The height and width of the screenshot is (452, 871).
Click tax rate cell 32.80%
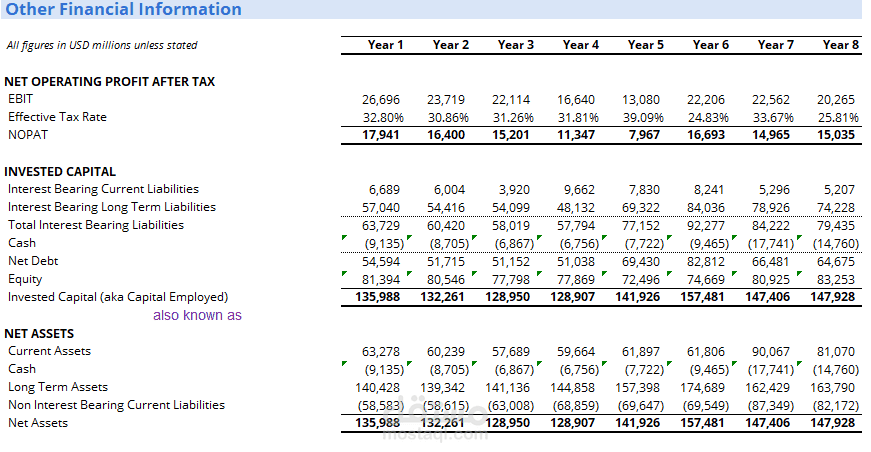coord(383,118)
